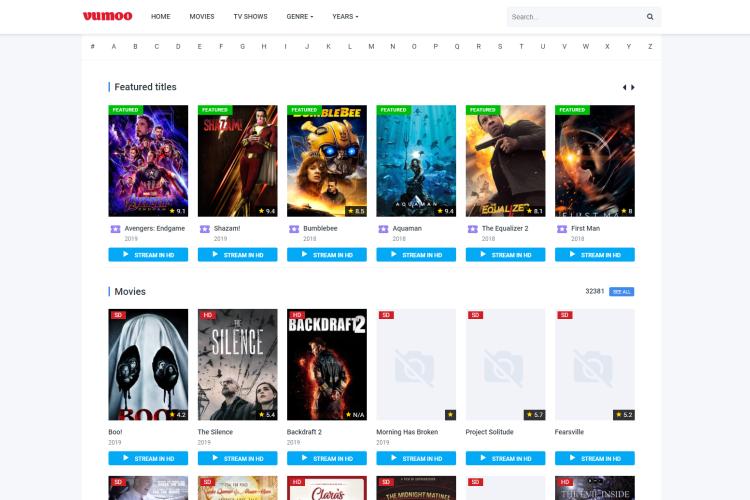750x500 pixels.
Task: Filter titles by letter M
Action: point(371,46)
